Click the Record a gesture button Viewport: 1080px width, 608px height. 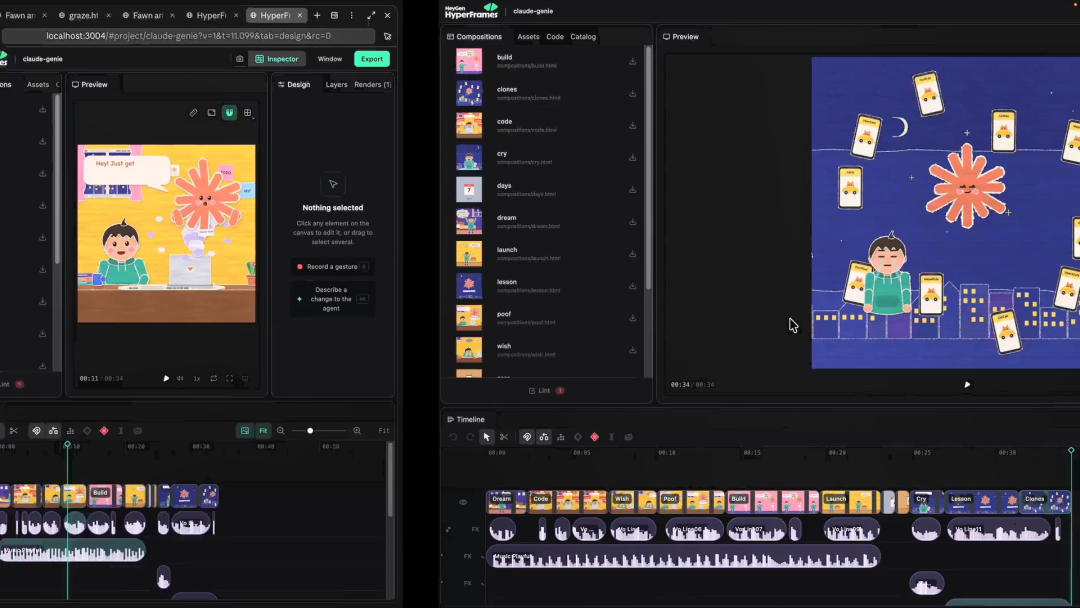tap(333, 266)
